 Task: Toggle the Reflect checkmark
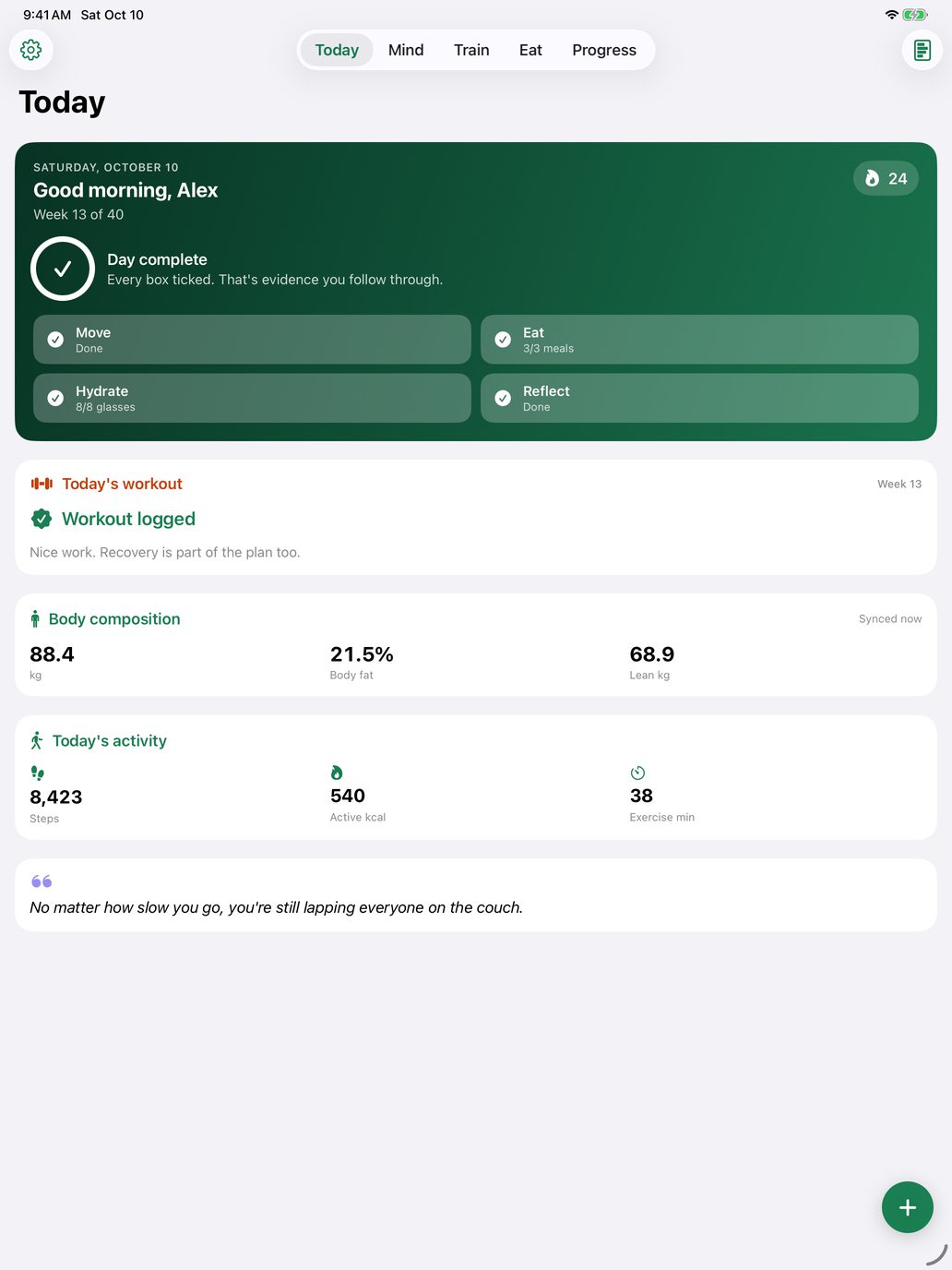tap(503, 398)
